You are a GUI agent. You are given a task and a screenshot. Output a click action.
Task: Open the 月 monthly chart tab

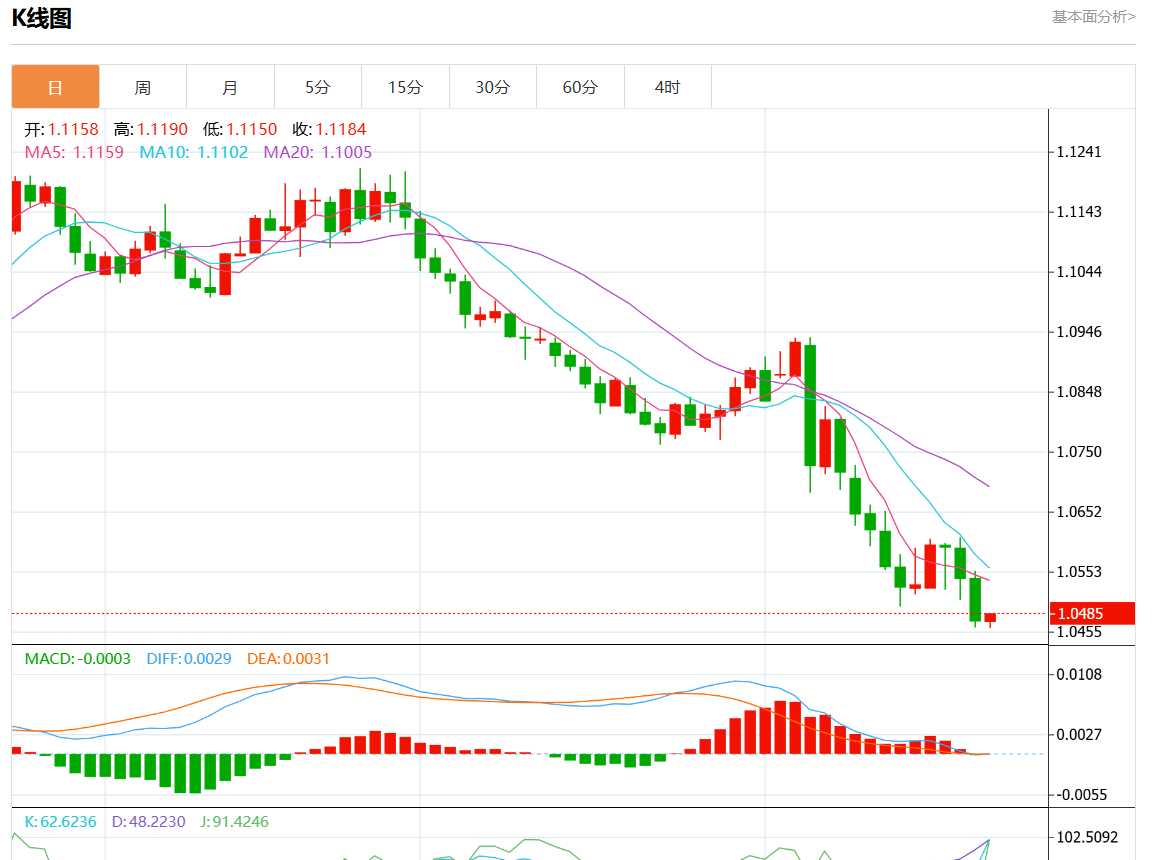230,87
